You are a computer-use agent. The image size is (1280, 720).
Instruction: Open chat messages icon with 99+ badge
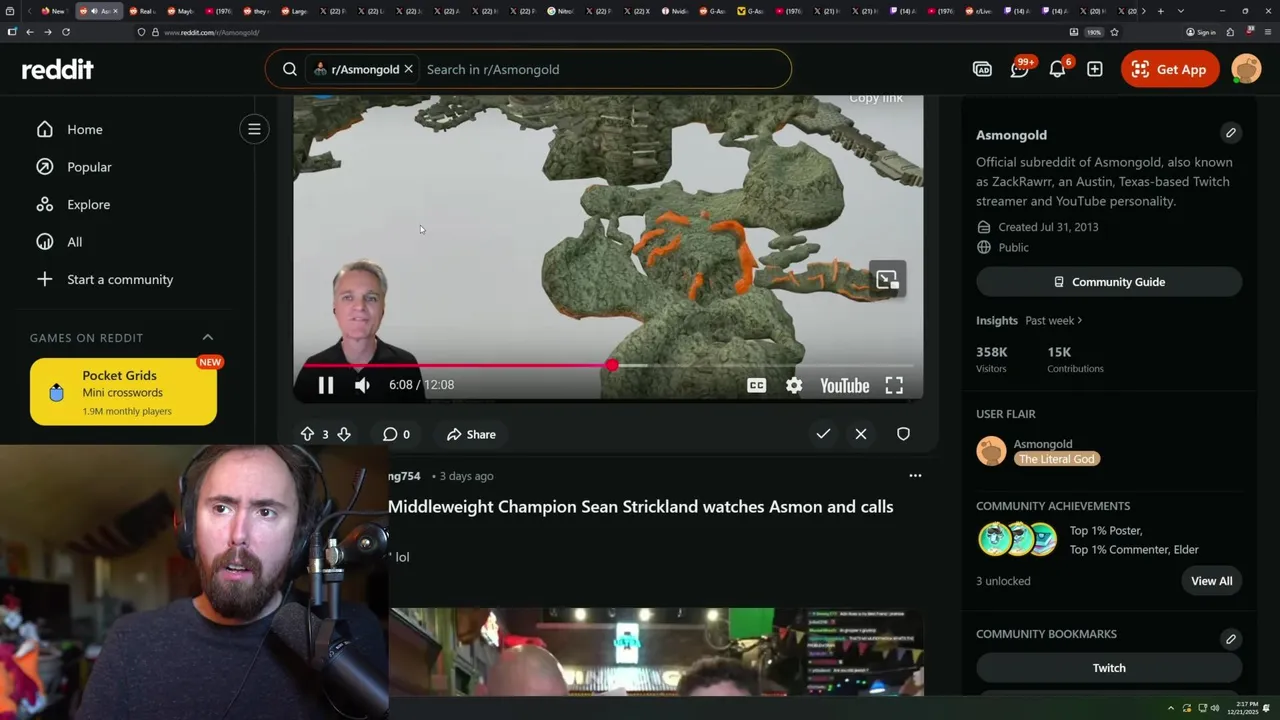pyautogui.click(x=1020, y=69)
